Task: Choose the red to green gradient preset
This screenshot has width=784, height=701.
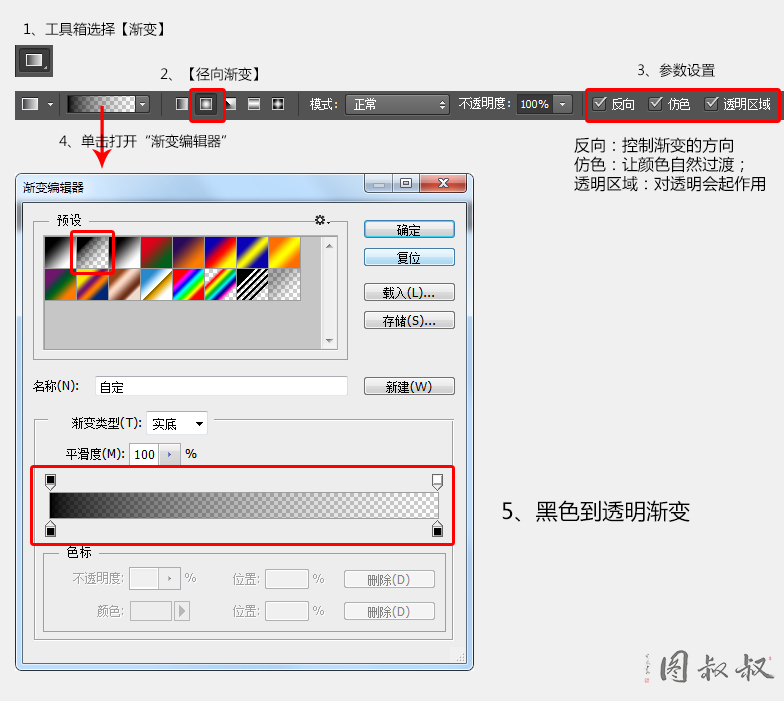Action: [x=156, y=252]
